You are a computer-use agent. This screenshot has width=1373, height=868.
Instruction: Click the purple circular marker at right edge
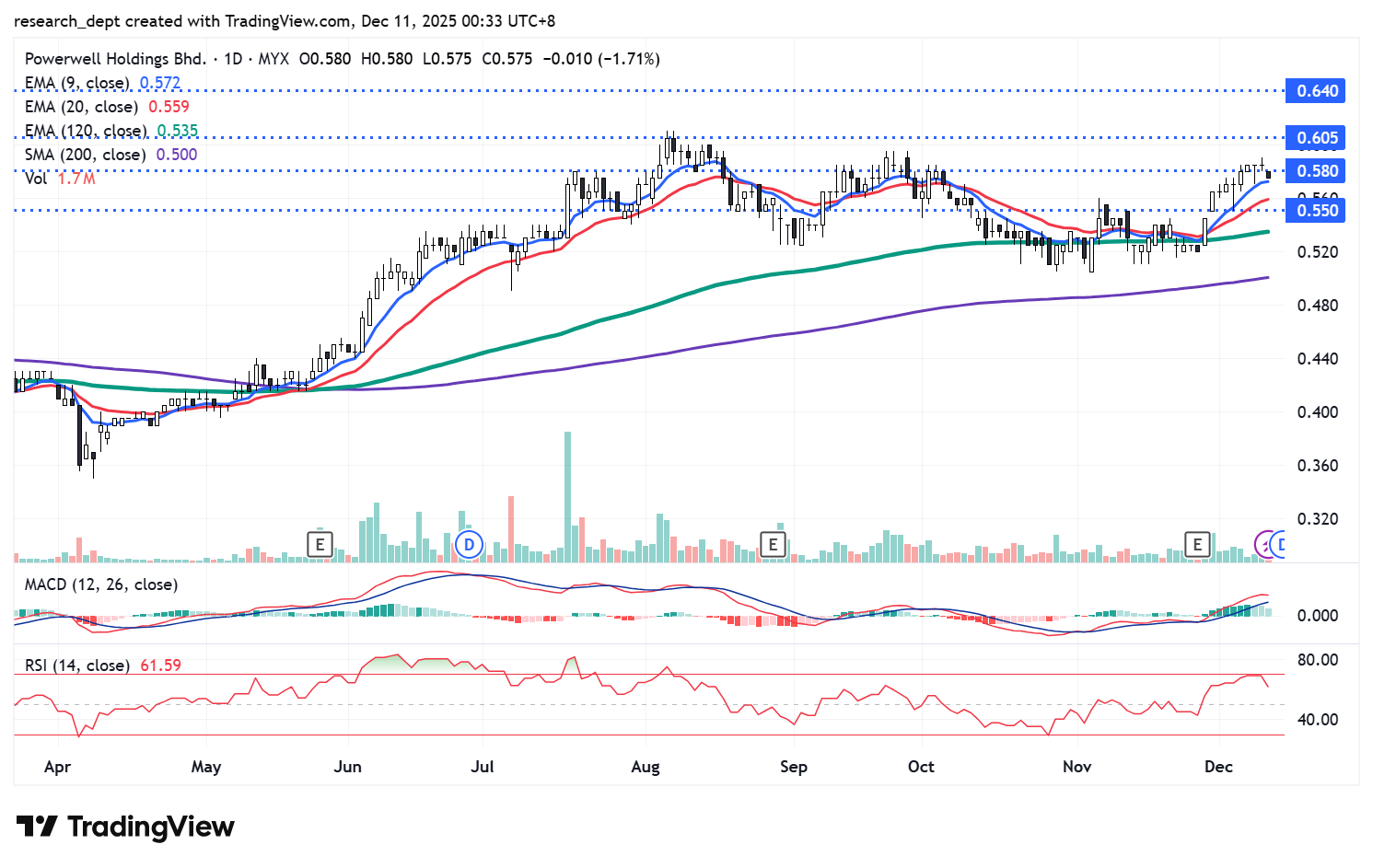1266,544
